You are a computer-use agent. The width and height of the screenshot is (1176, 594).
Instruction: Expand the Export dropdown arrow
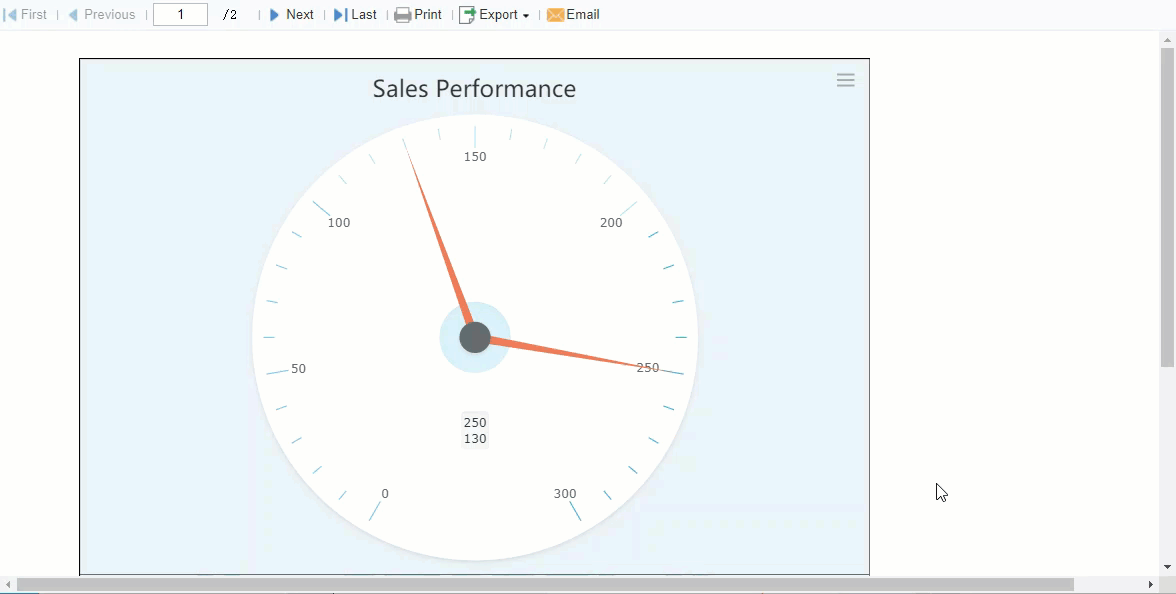(526, 16)
